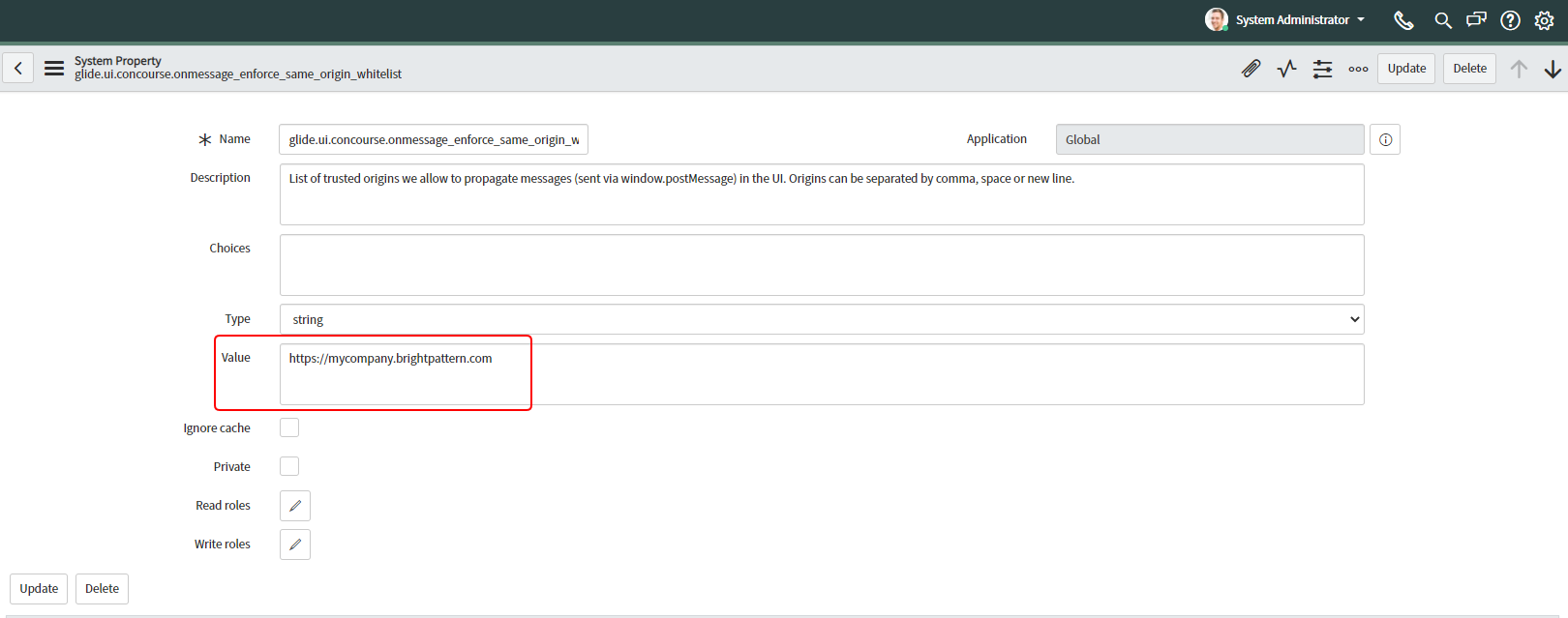Open the help question mark icon
This screenshot has width=1568, height=618.
coord(1510,20)
